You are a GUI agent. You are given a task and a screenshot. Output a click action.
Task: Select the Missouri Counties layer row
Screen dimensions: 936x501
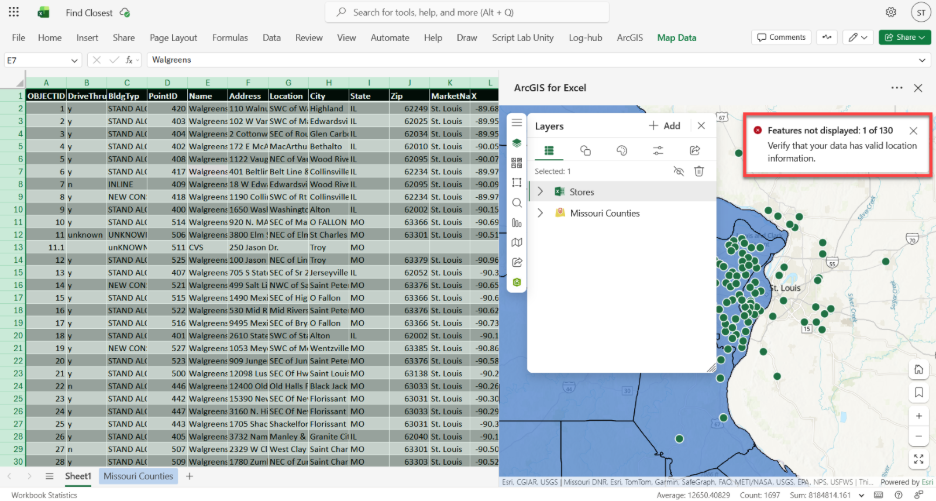622,213
